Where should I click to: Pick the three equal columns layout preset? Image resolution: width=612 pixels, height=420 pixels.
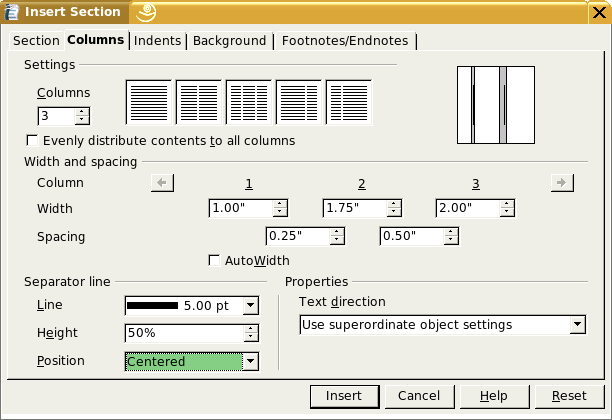click(x=248, y=102)
